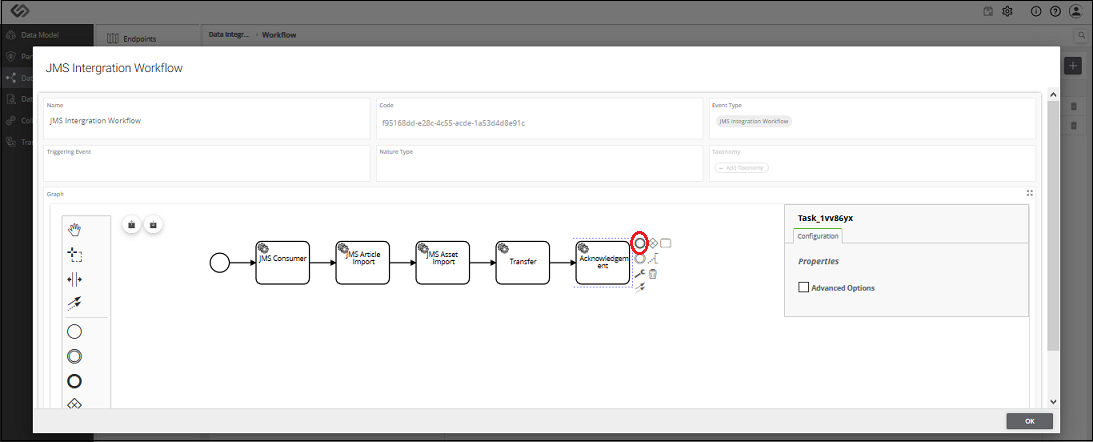The width and height of the screenshot is (1093, 442).
Task: Click the plus add button behind dialog
Action: (x=1073, y=65)
